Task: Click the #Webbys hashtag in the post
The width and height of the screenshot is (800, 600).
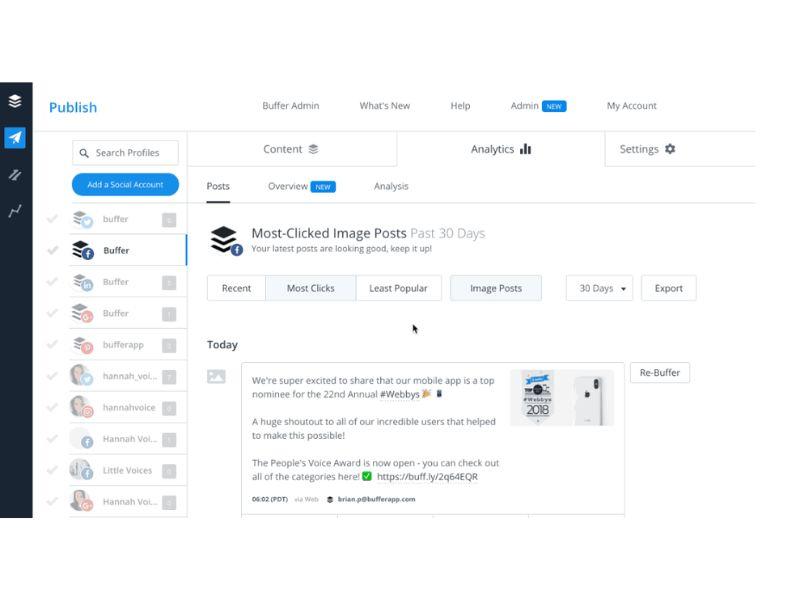Action: point(399,394)
